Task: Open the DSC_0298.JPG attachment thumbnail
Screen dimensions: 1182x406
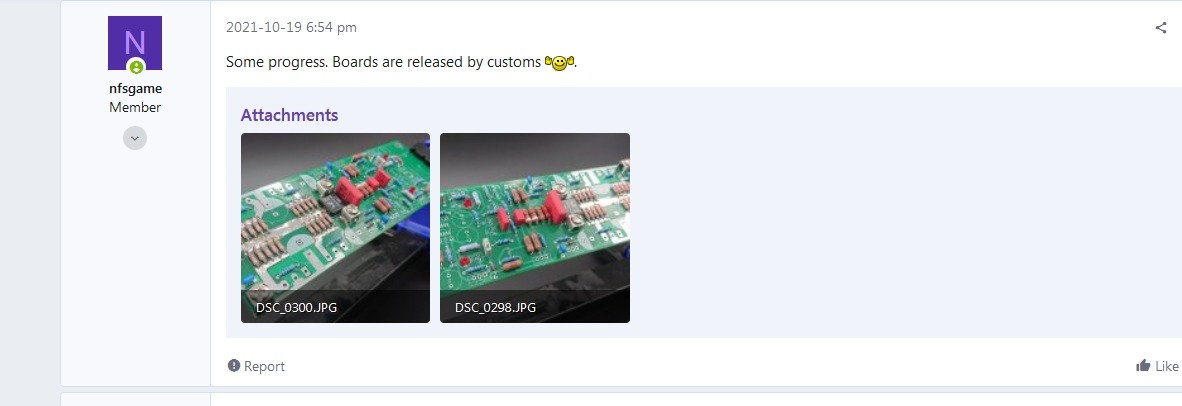Action: pos(534,227)
